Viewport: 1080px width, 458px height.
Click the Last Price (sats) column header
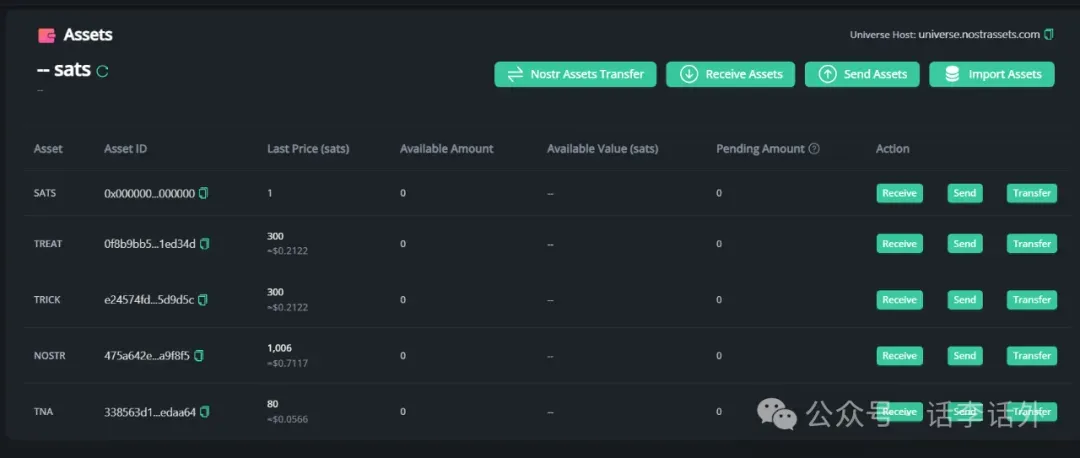pos(308,149)
